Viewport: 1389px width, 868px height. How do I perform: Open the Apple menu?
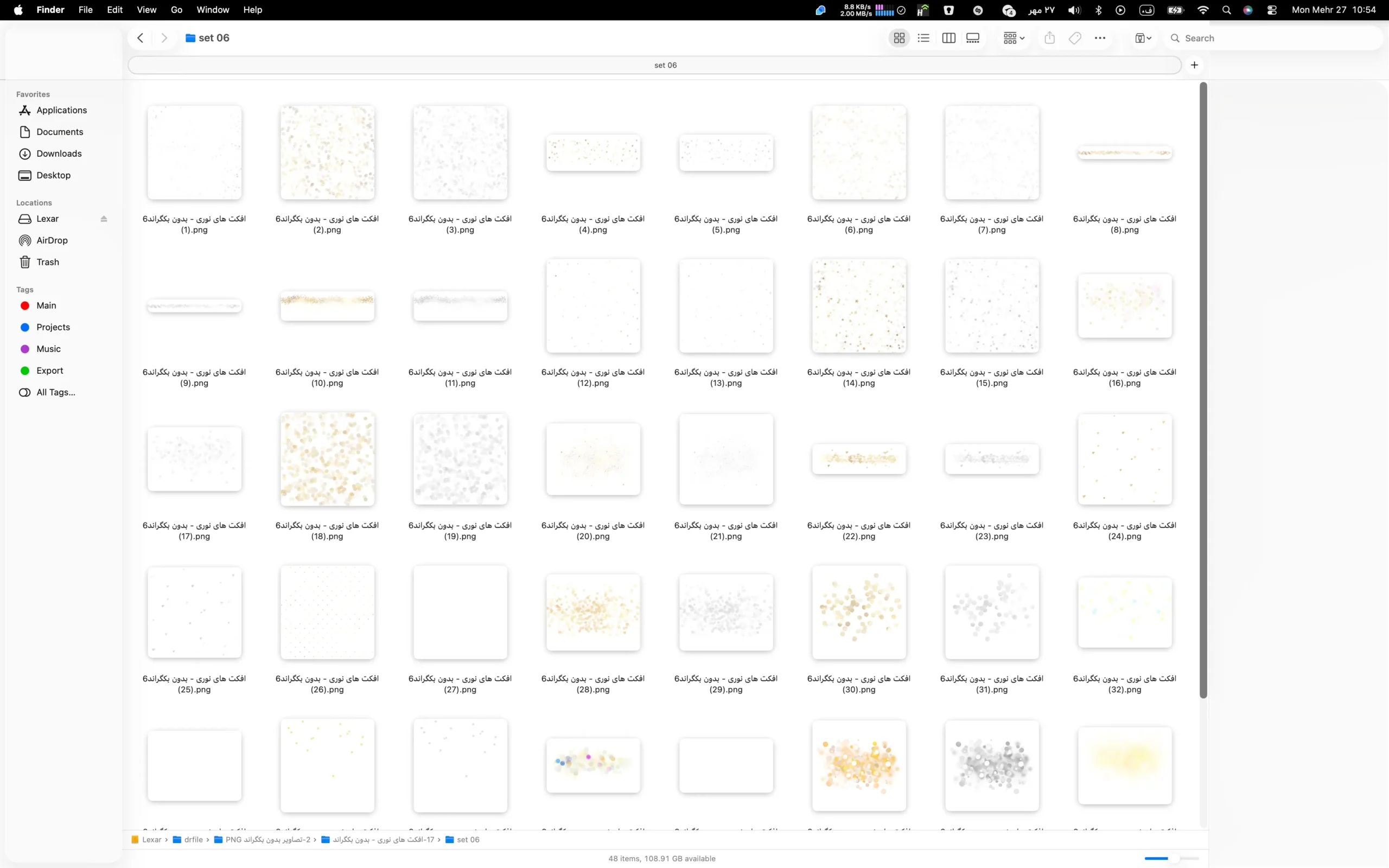[18, 10]
